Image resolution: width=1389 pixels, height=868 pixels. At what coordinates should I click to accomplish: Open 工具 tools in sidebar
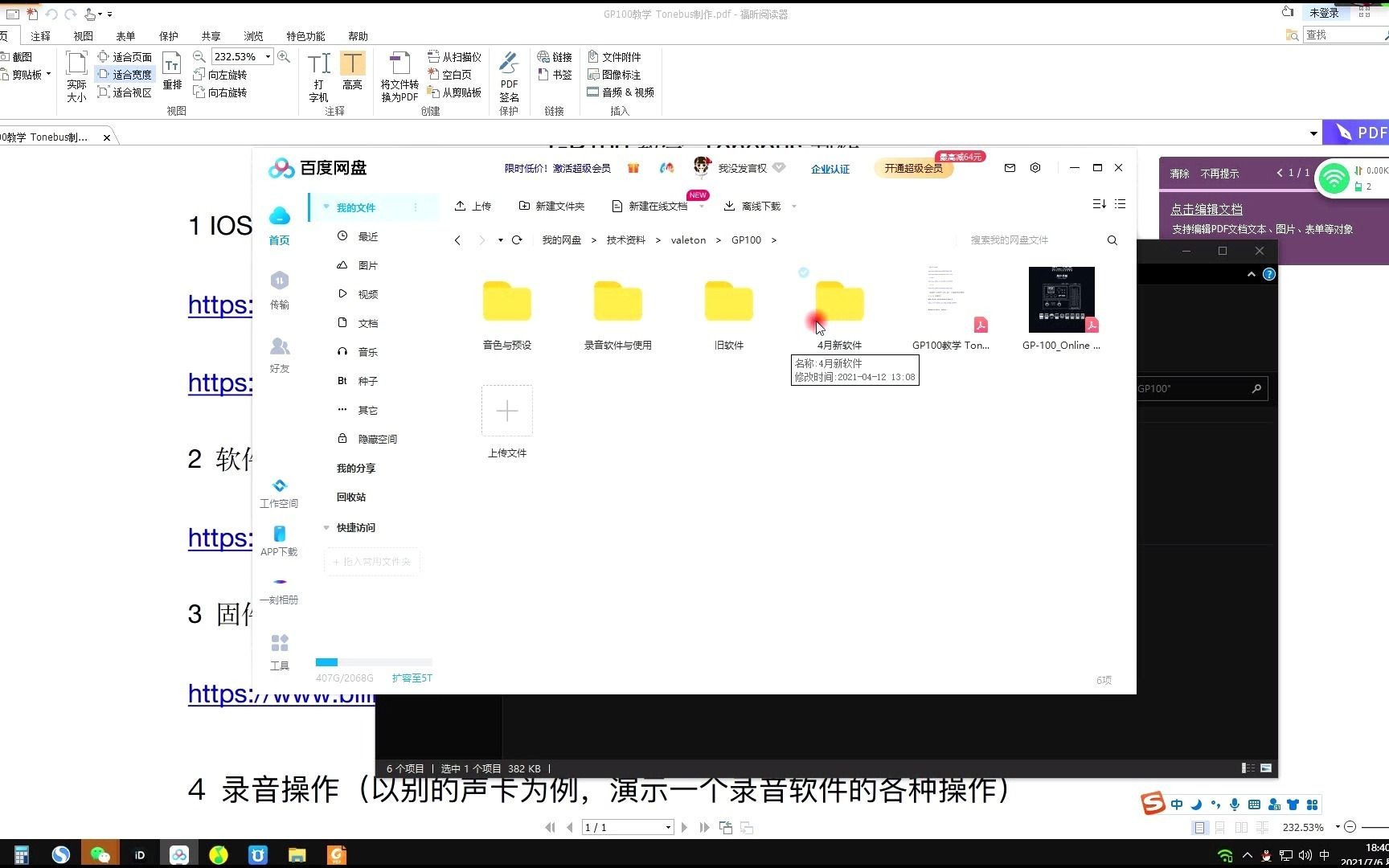tap(279, 652)
